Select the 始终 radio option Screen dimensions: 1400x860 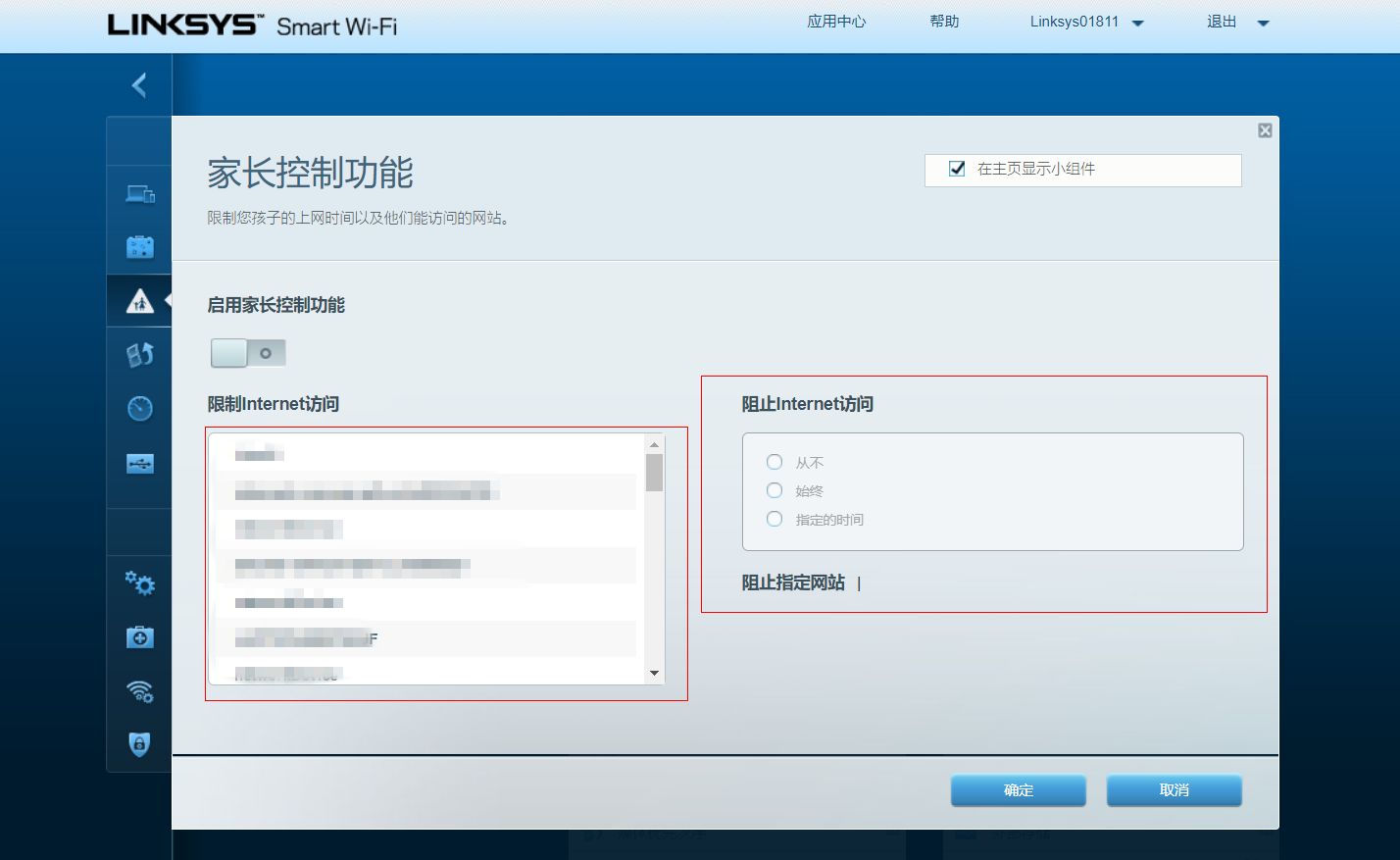(x=775, y=490)
